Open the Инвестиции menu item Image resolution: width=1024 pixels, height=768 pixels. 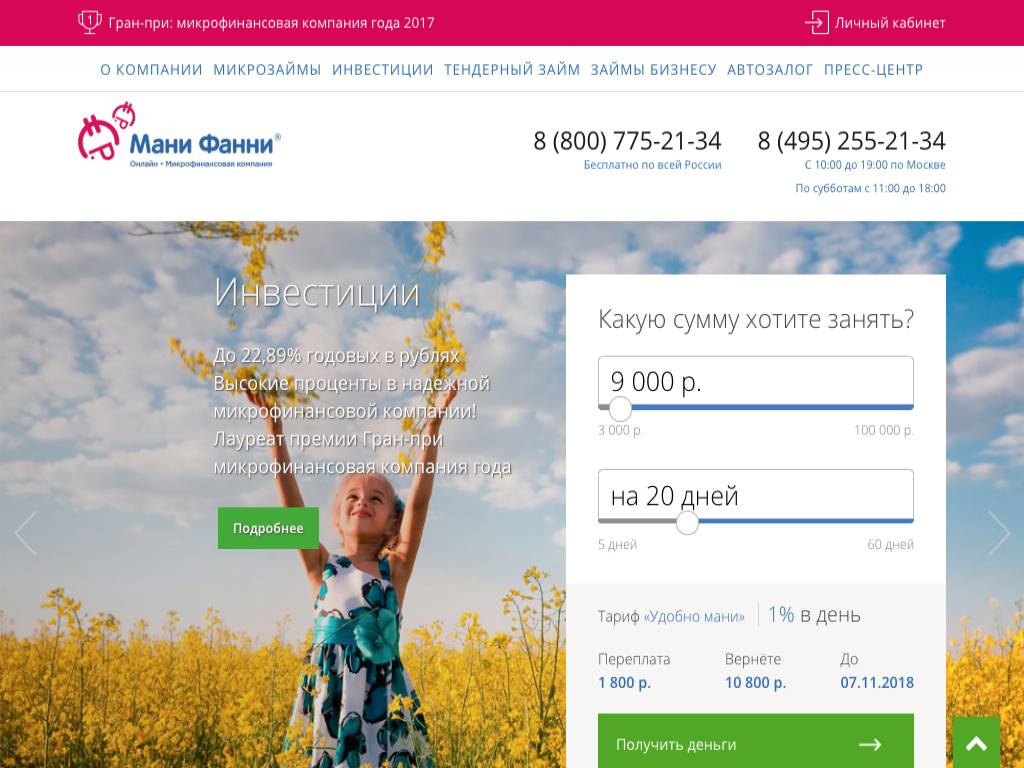click(x=383, y=69)
